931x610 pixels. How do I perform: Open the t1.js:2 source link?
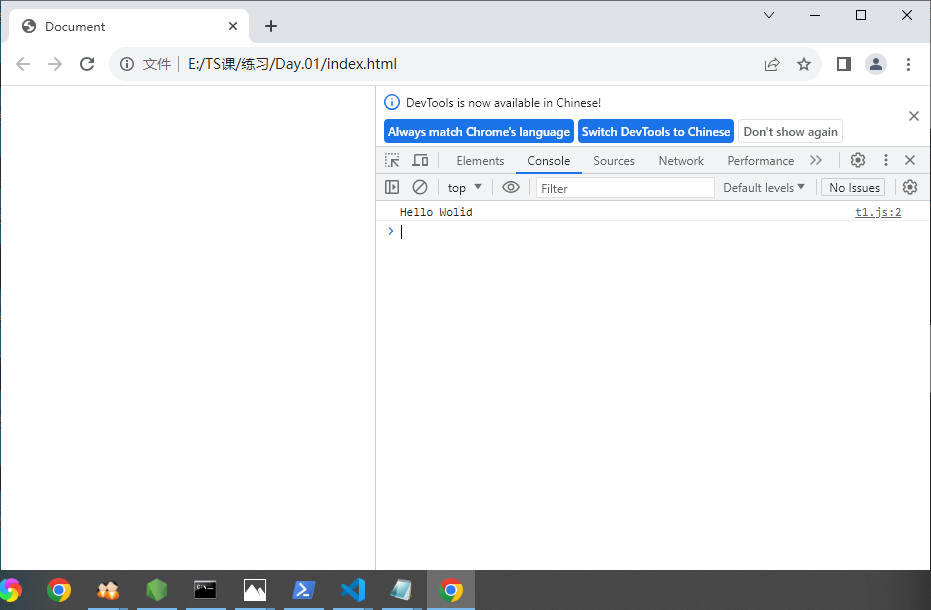click(877, 211)
